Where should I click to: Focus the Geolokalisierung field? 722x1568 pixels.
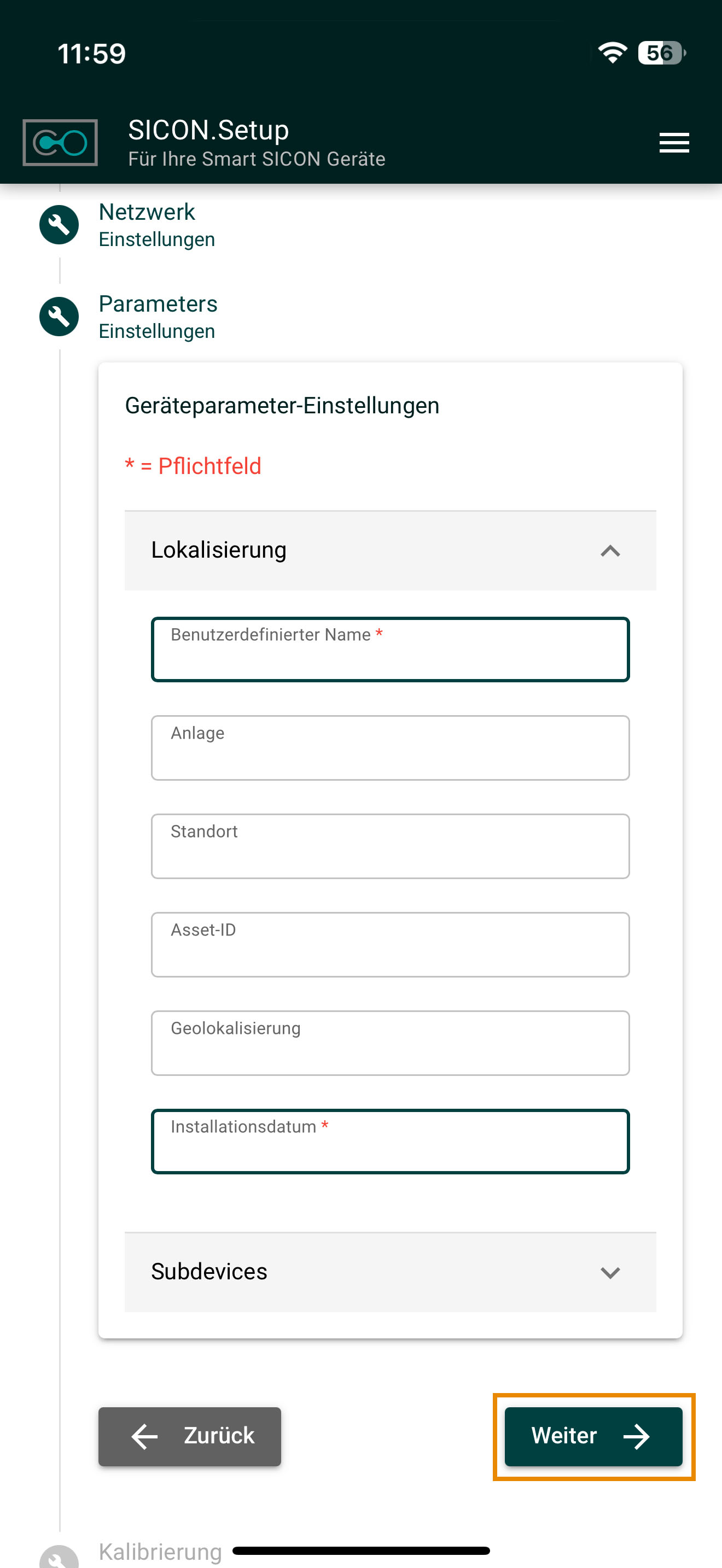pos(390,1043)
